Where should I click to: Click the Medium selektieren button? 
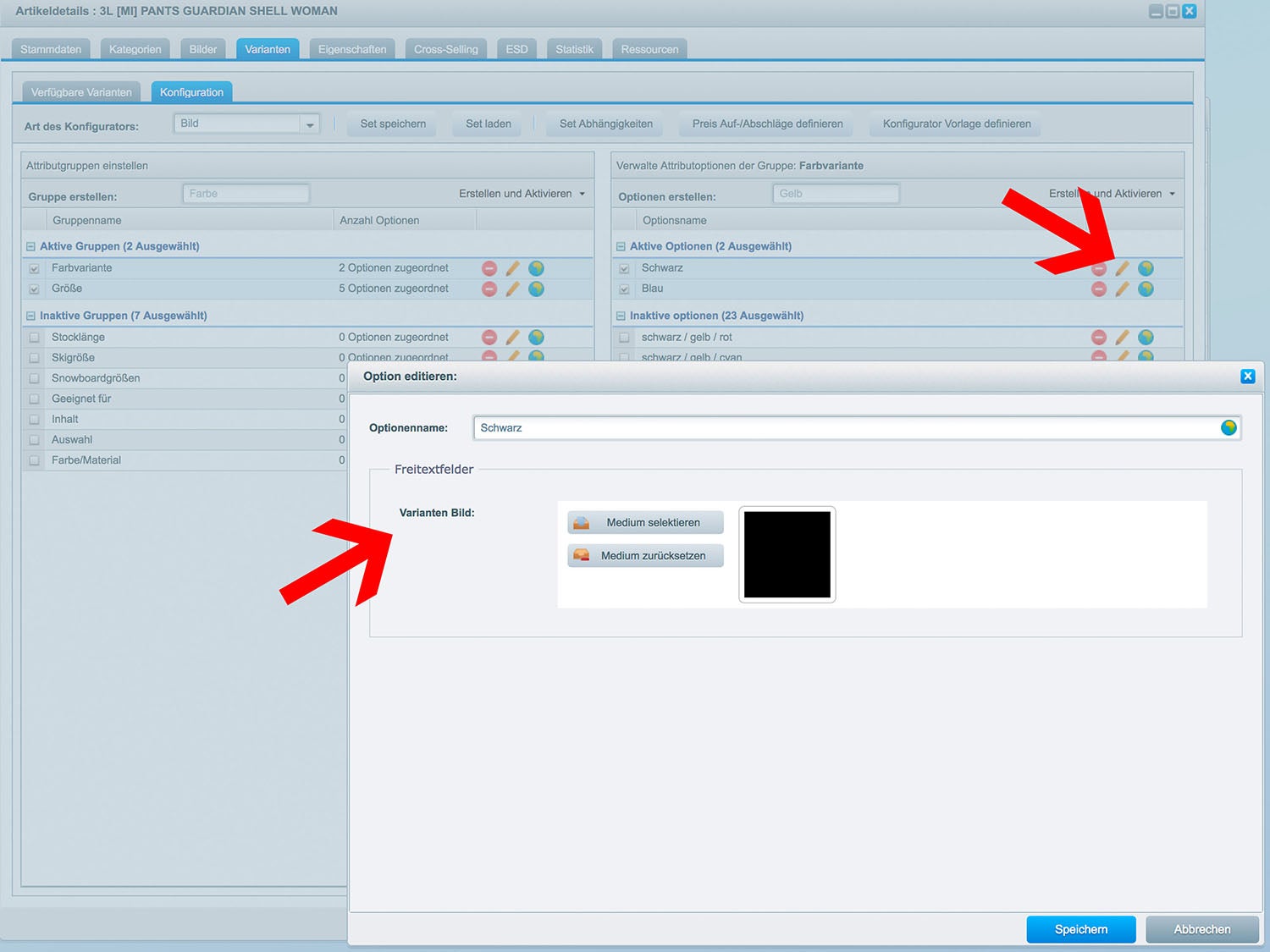pyautogui.click(x=645, y=523)
